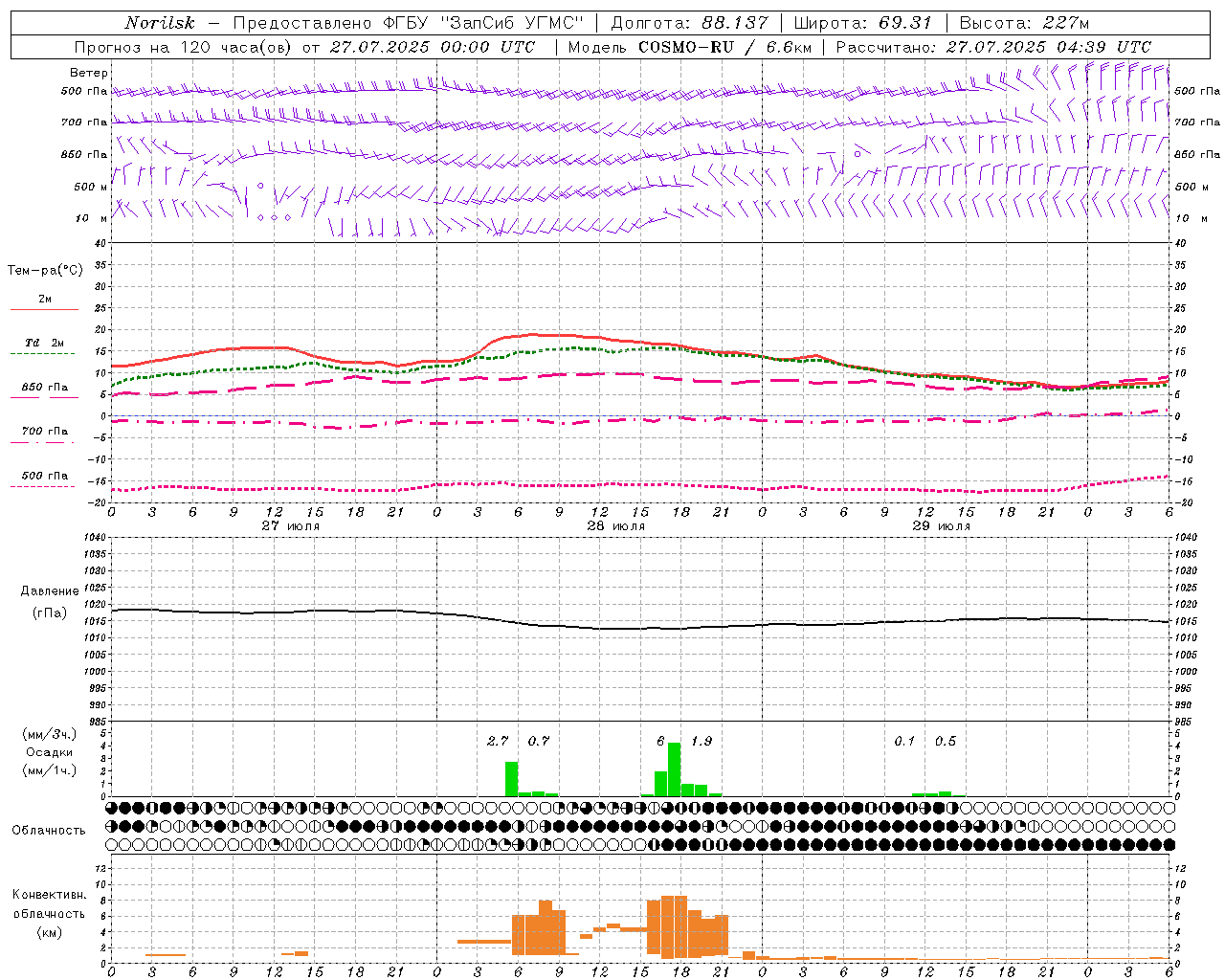Click the '28 июля' date label
This screenshot has width=1225, height=980.
616,526
